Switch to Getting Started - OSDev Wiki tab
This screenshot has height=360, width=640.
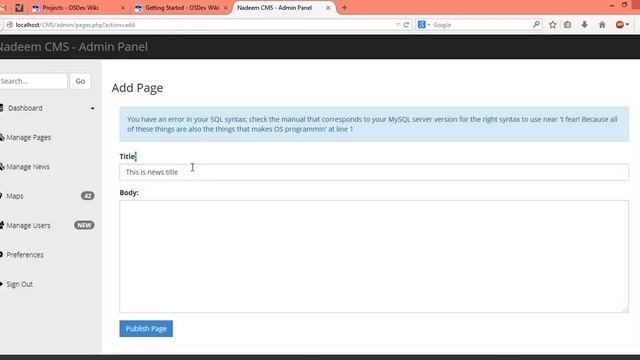(182, 8)
